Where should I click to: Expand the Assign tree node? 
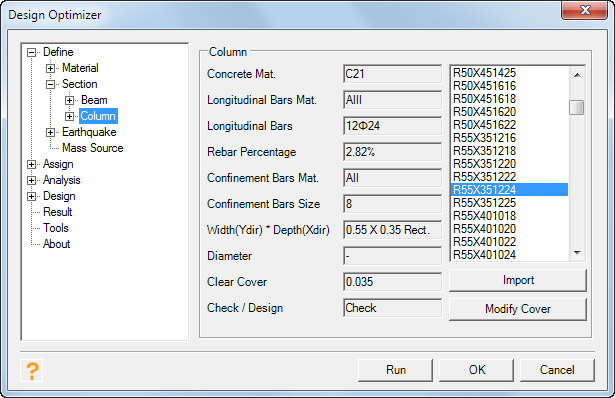click(32, 165)
